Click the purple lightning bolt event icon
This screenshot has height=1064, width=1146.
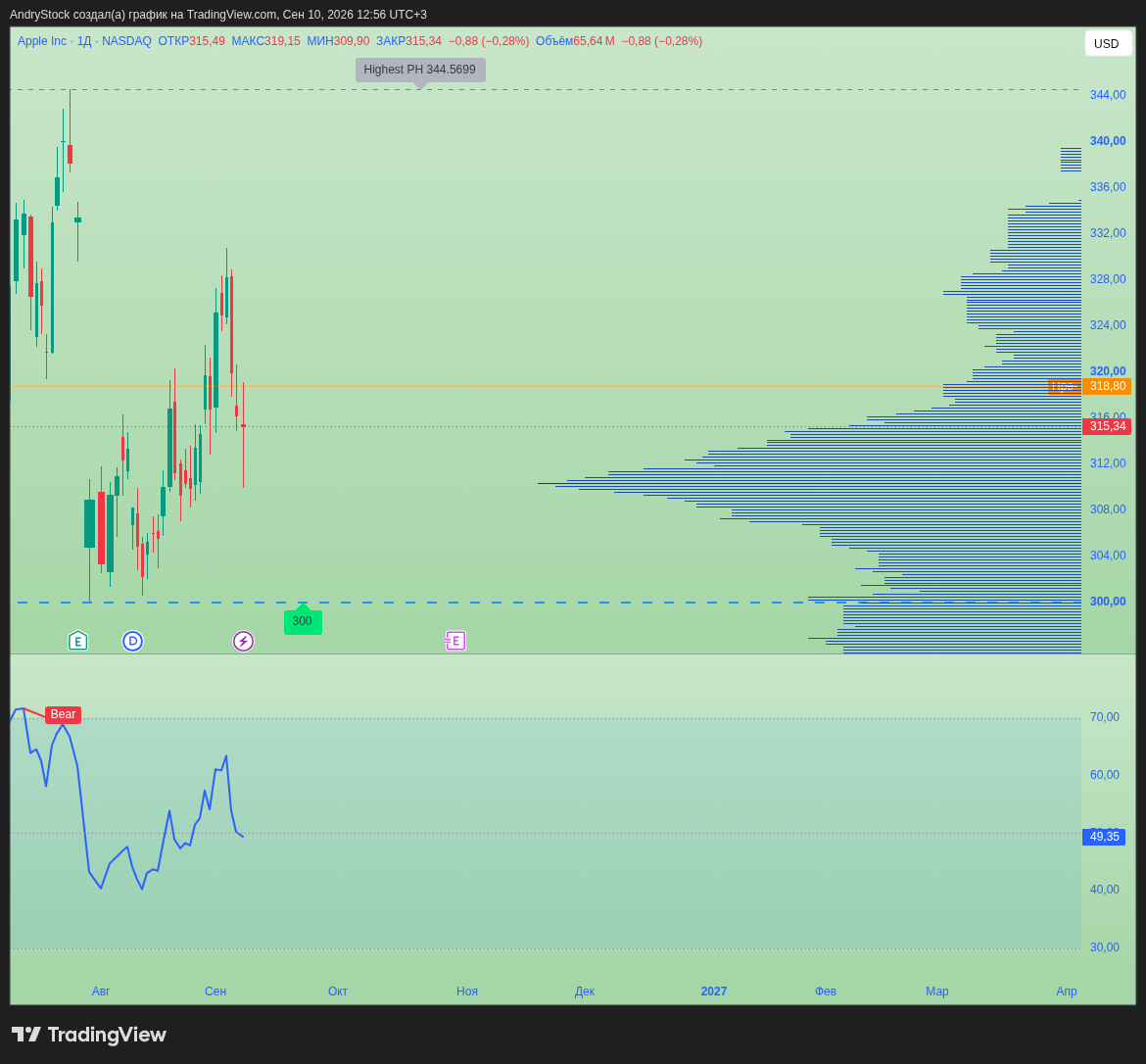click(243, 642)
